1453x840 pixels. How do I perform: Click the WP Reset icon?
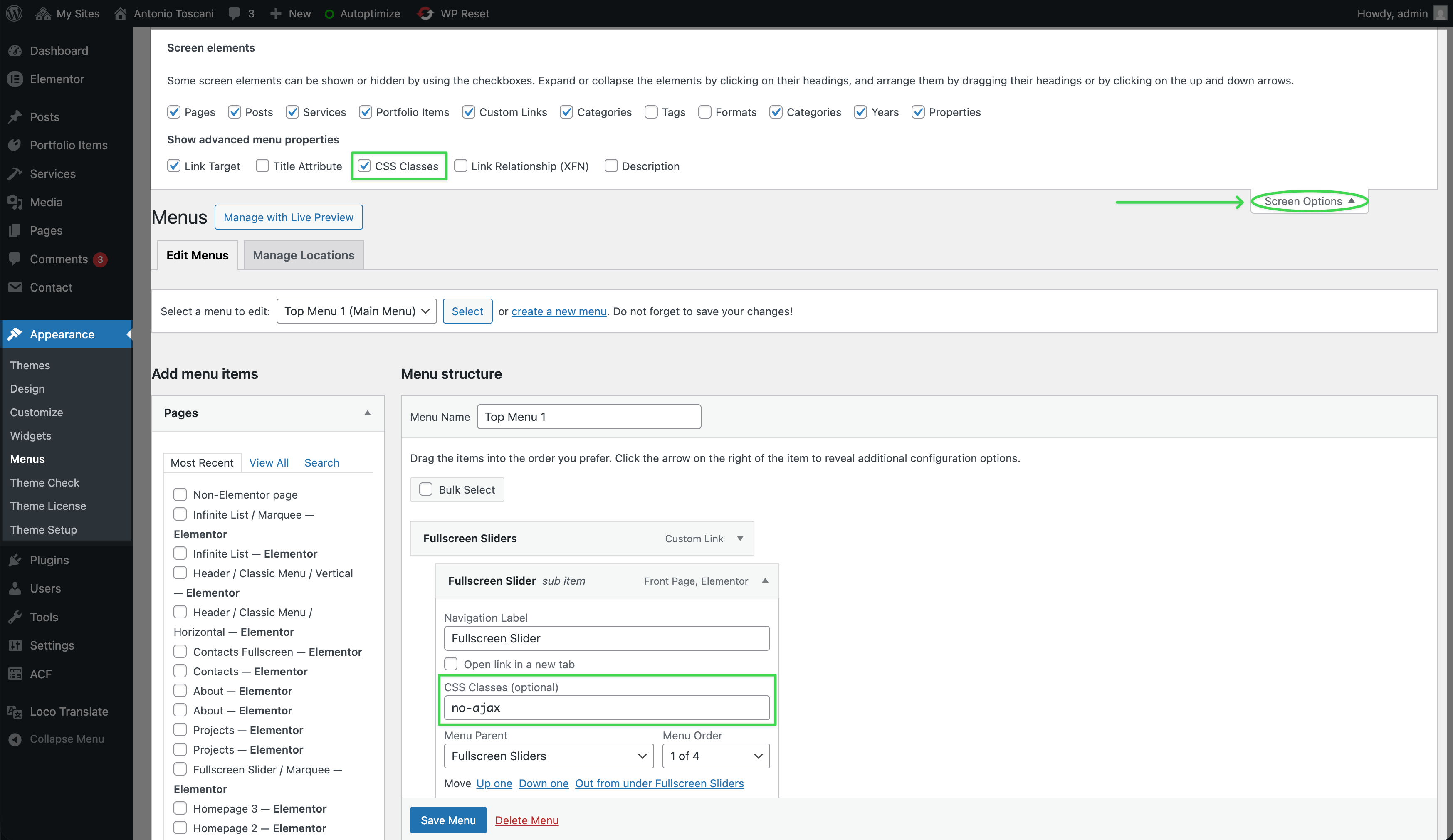[x=425, y=13]
